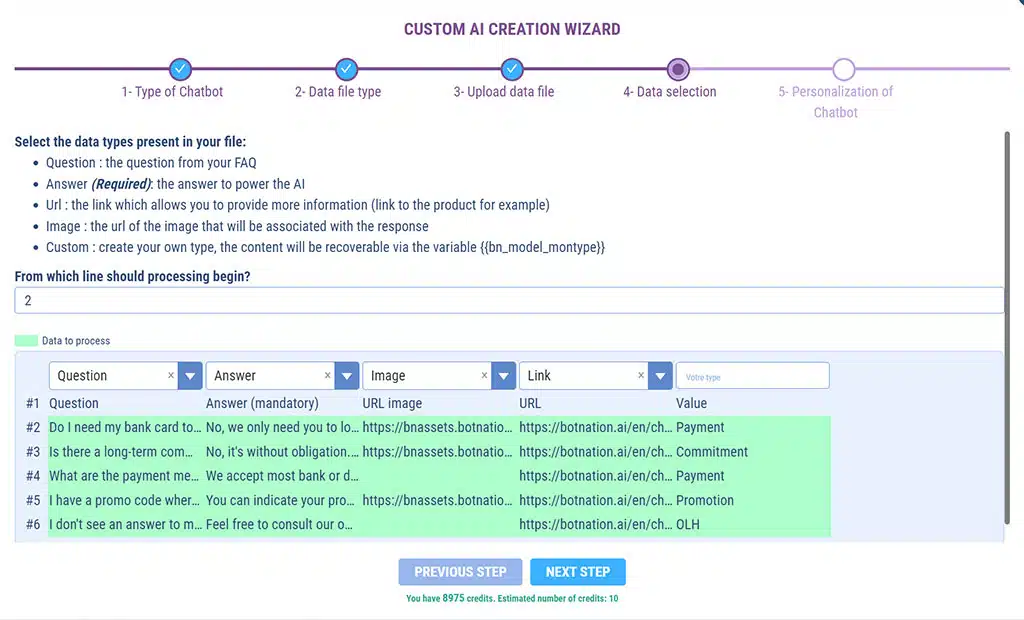Click the Next Step button
1024x620 pixels.
pos(577,572)
